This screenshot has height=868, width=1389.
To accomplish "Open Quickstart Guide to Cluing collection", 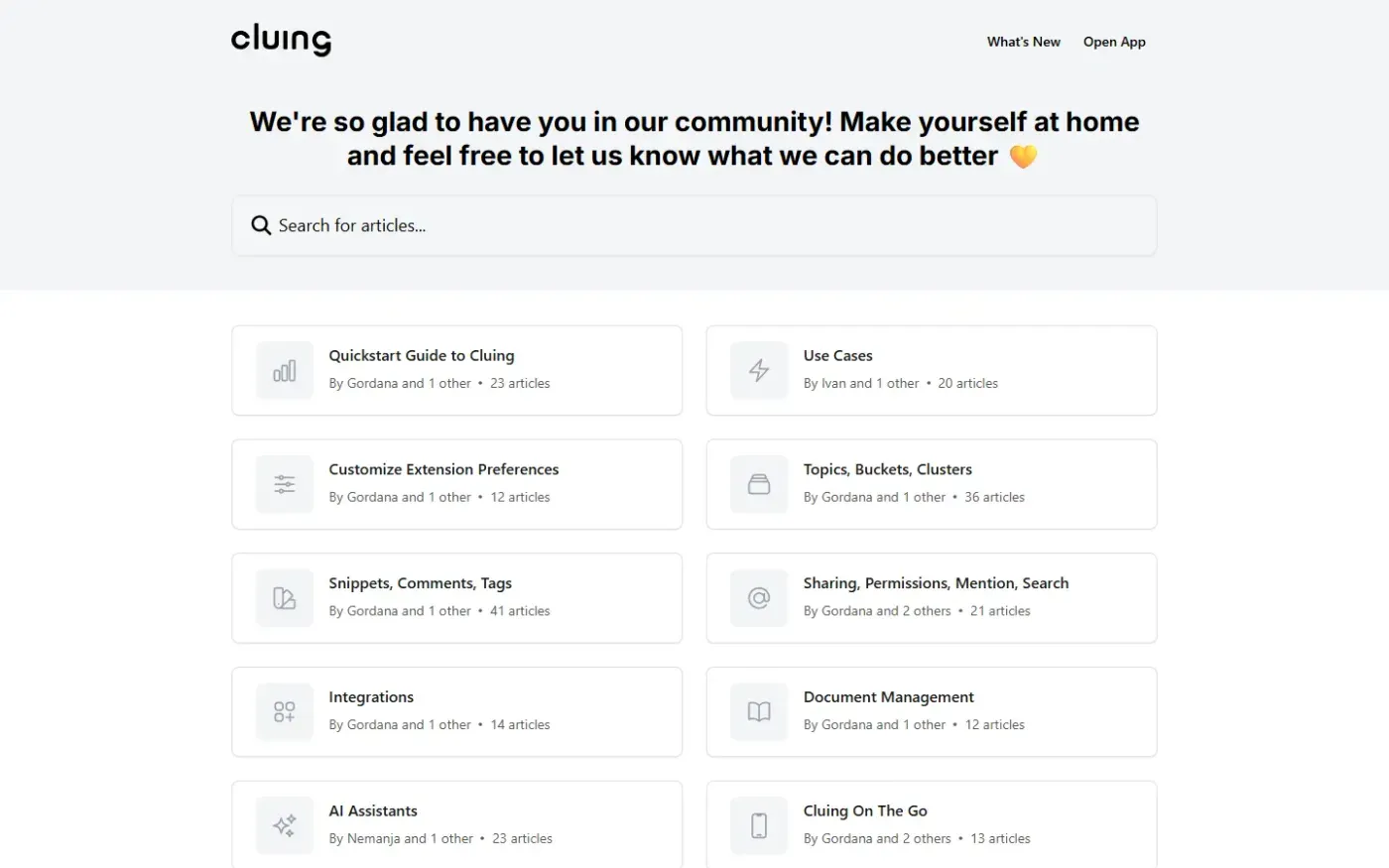I will [457, 370].
